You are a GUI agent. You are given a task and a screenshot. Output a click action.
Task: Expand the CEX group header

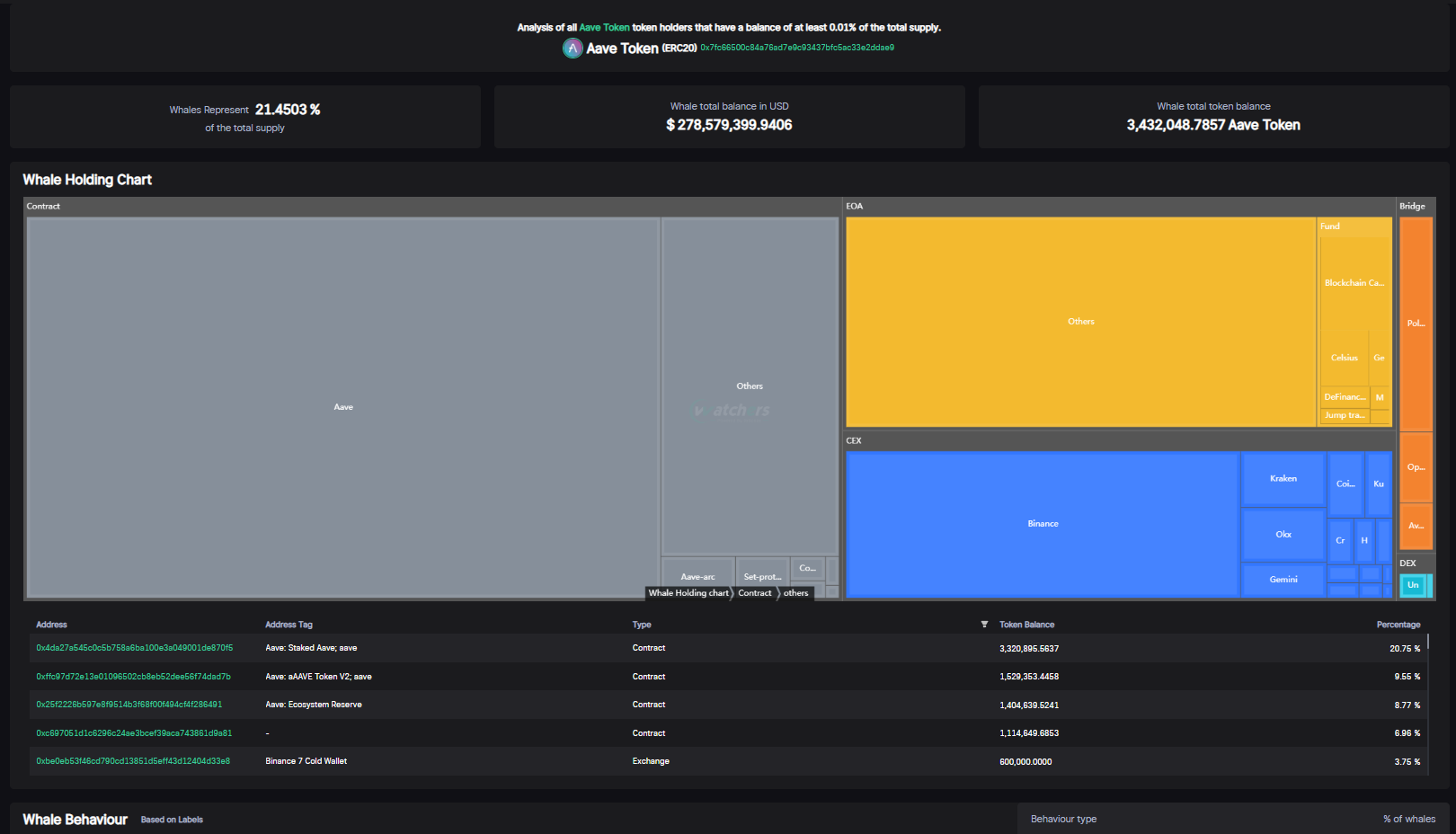coord(854,441)
